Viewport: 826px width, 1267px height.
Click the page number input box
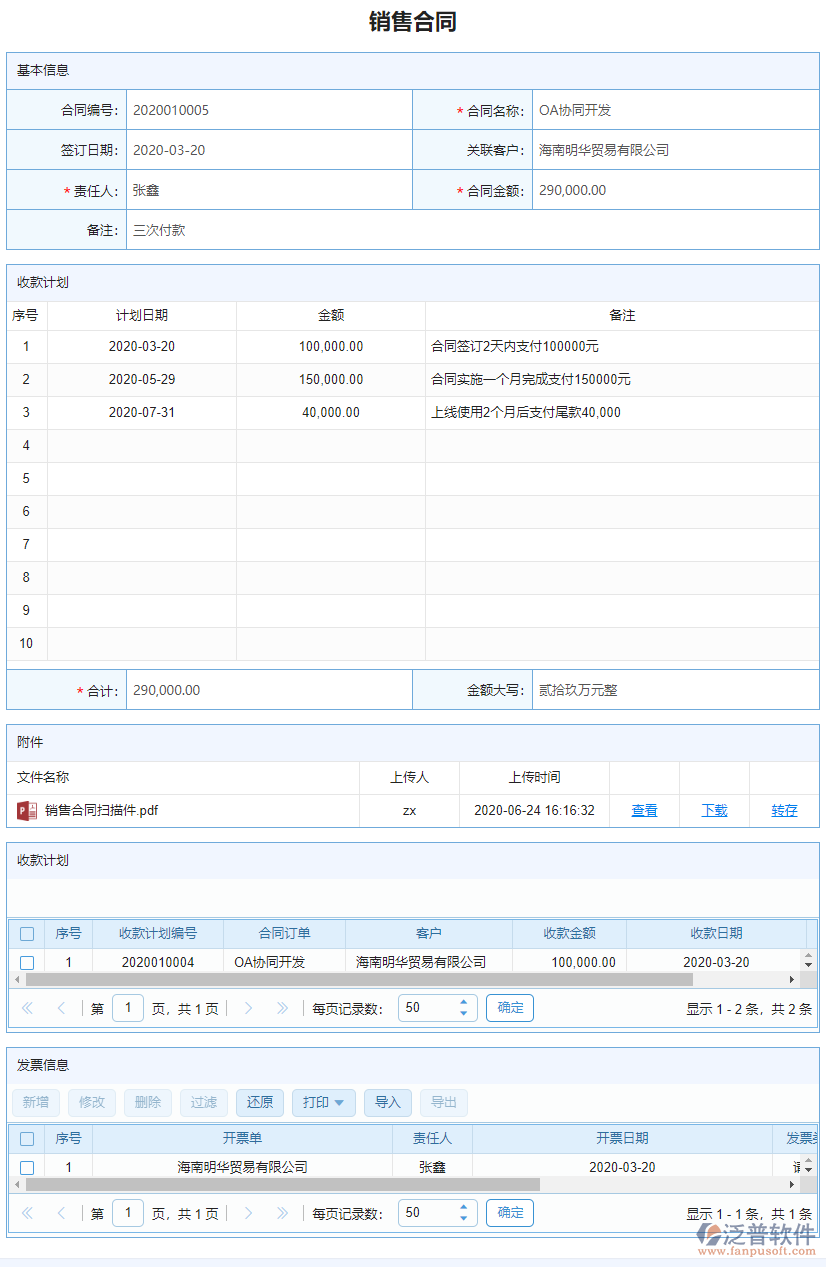(x=128, y=1212)
